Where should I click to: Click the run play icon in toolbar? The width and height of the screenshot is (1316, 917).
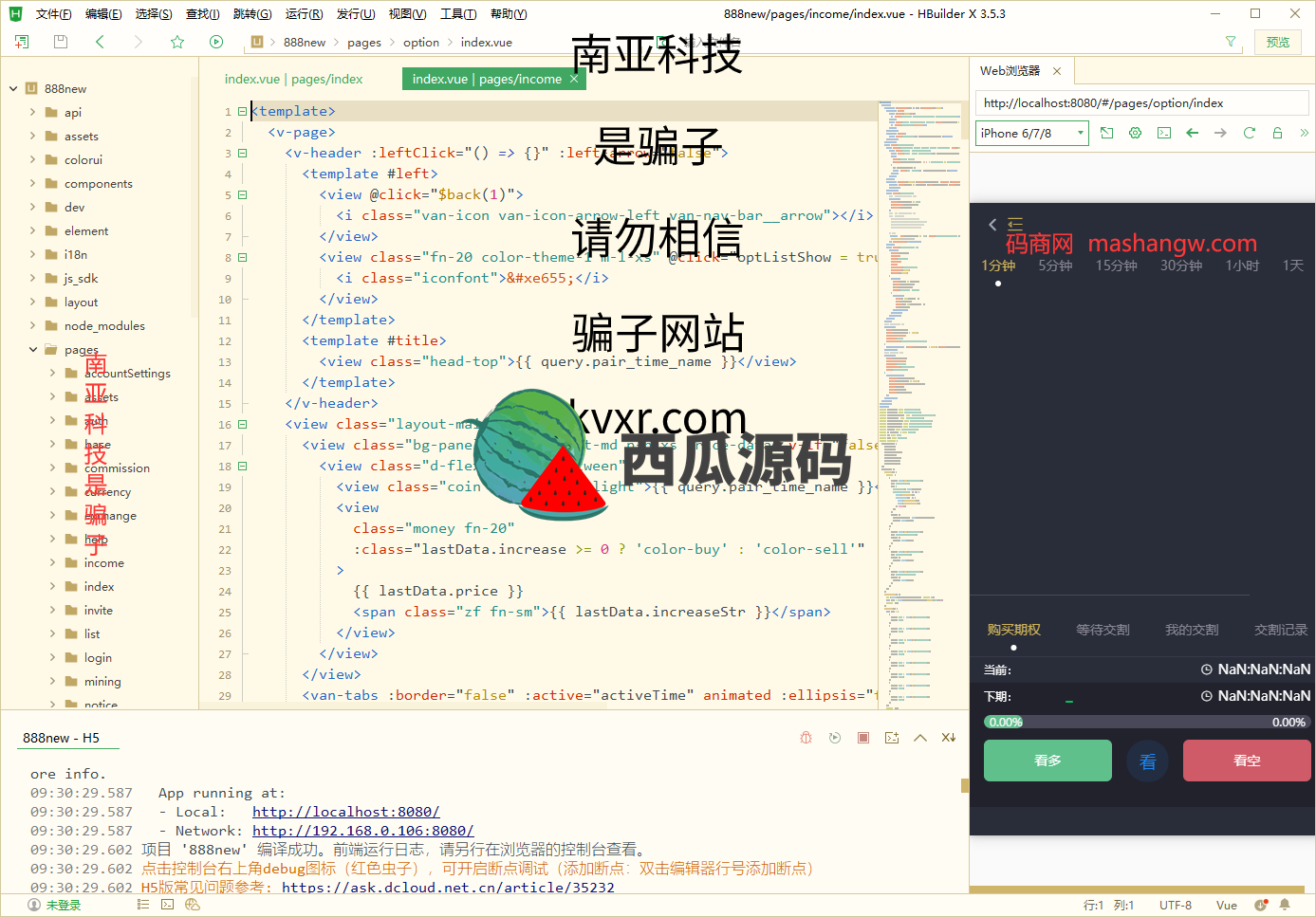pyautogui.click(x=216, y=42)
